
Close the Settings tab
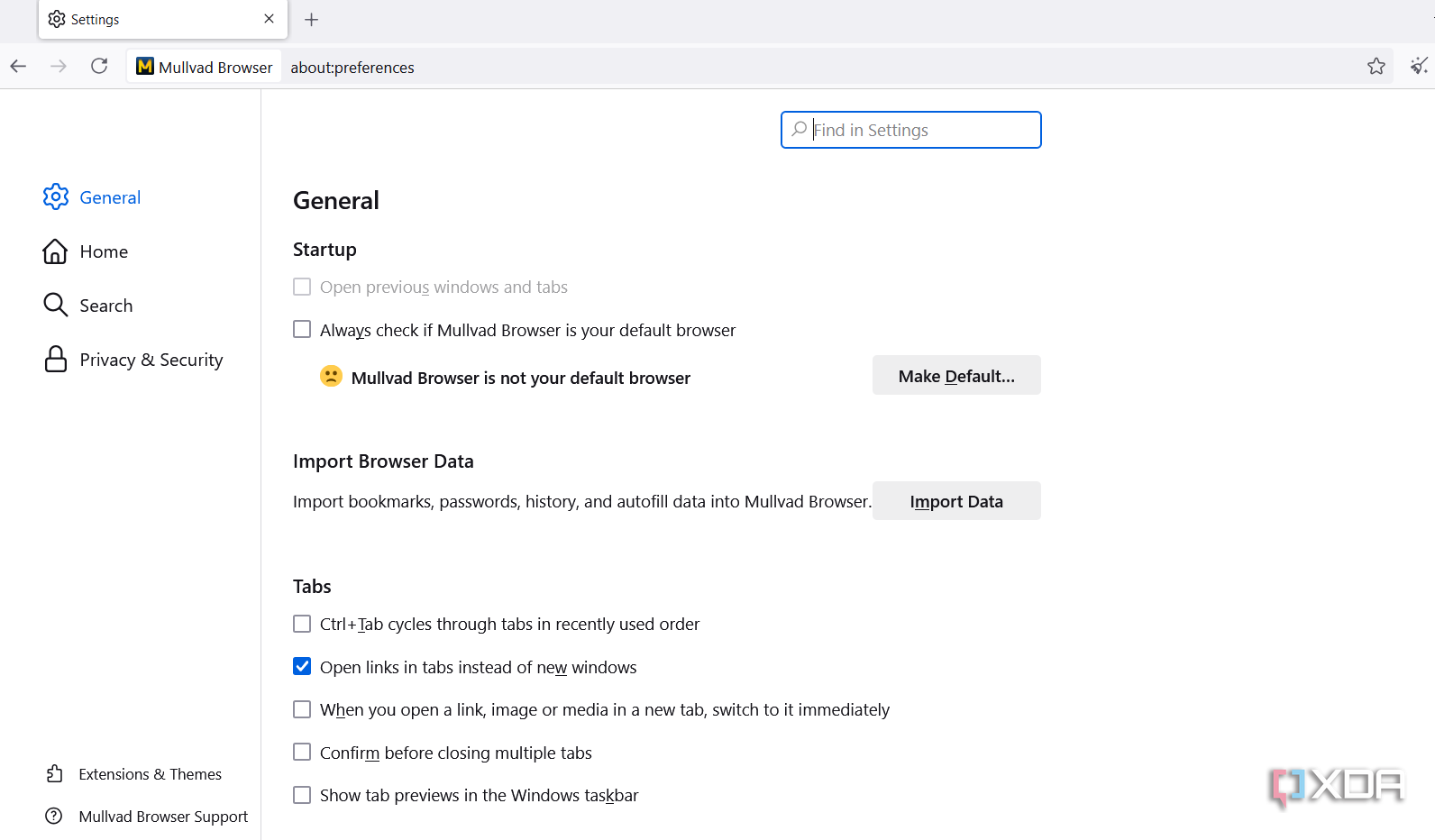click(269, 19)
